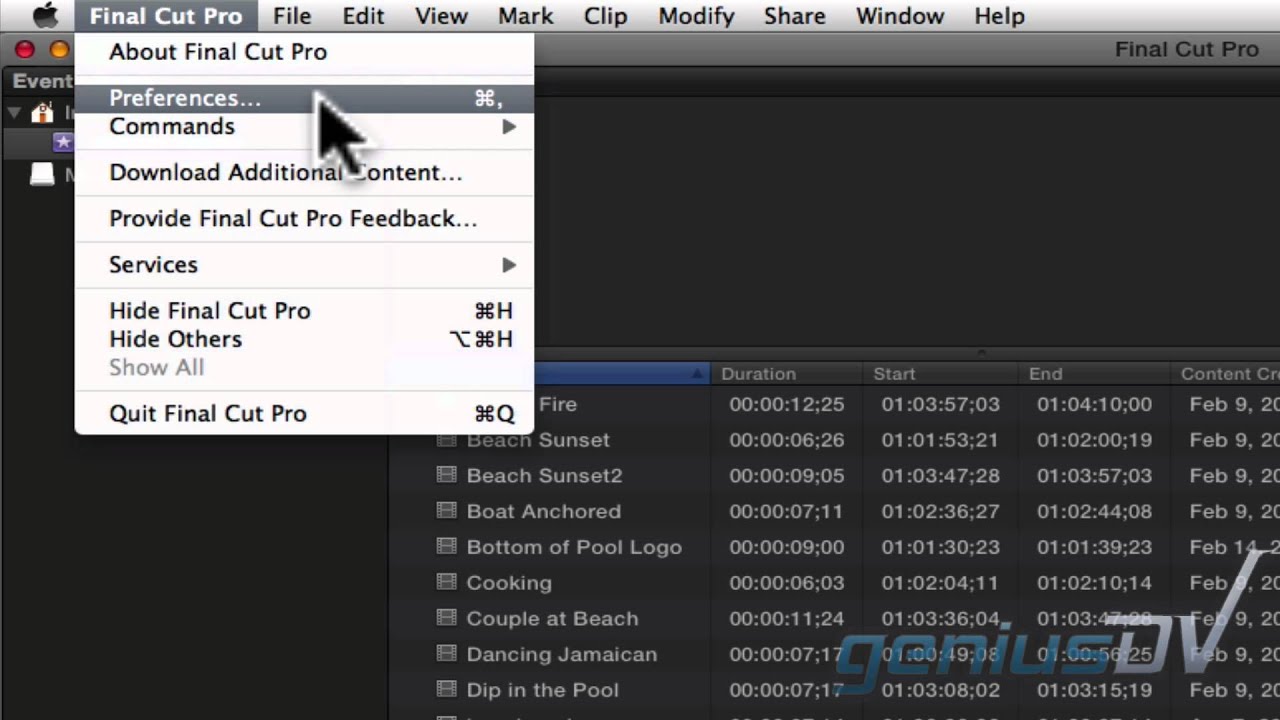Image resolution: width=1280 pixels, height=720 pixels.
Task: Open the Mark menu
Action: (x=526, y=16)
